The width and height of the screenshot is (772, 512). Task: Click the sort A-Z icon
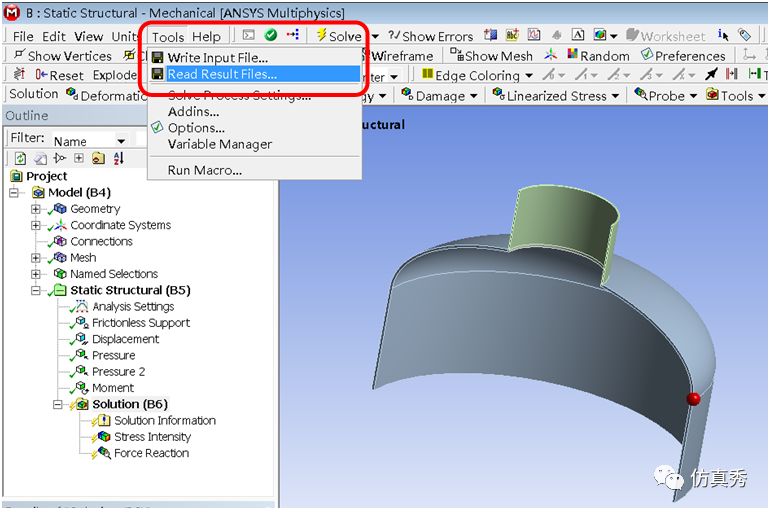(119, 158)
